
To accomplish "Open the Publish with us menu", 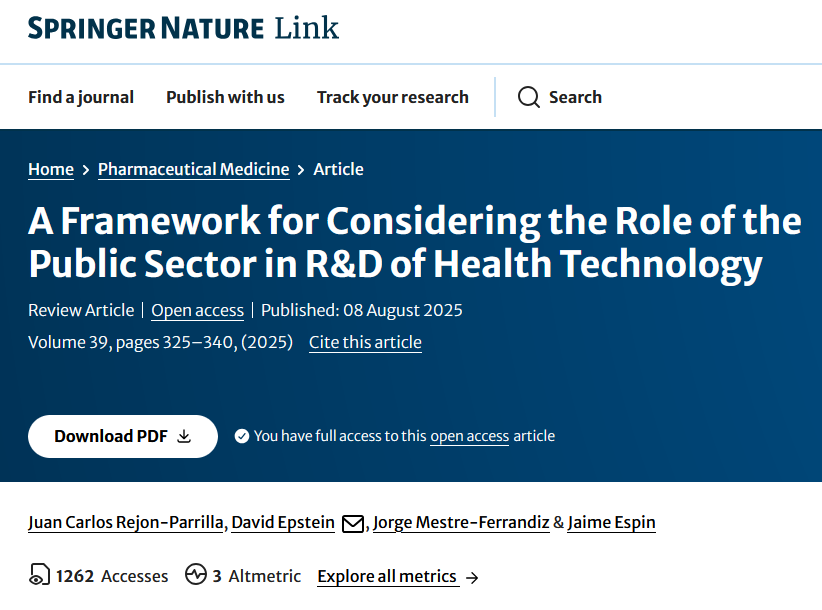I will pyautogui.click(x=225, y=97).
